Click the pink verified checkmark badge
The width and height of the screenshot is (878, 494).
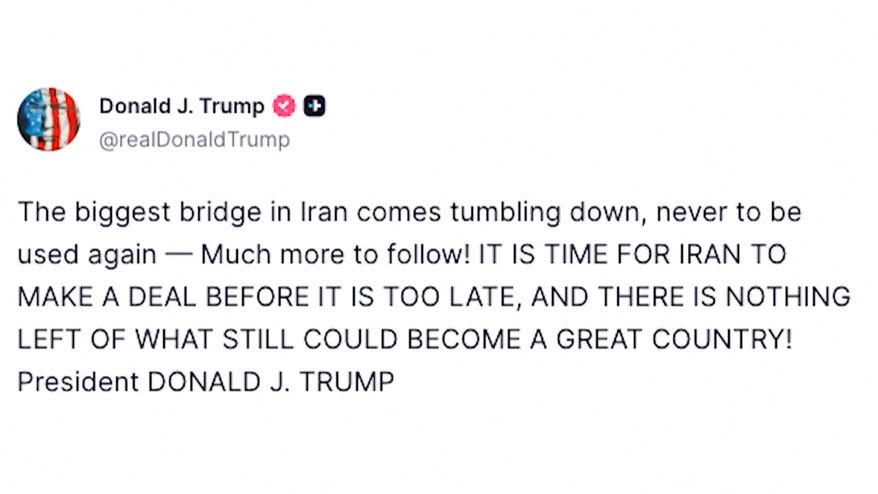point(285,106)
